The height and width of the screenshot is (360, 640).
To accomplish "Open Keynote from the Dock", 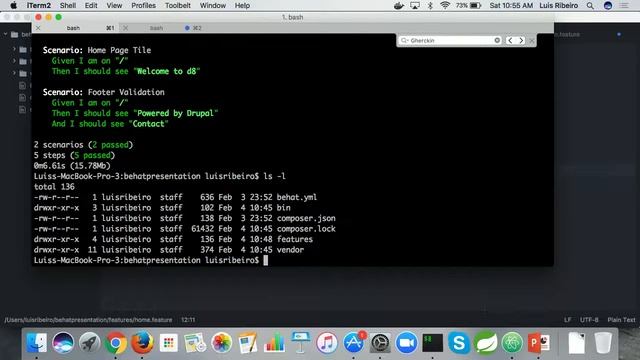I will click(x=300, y=343).
